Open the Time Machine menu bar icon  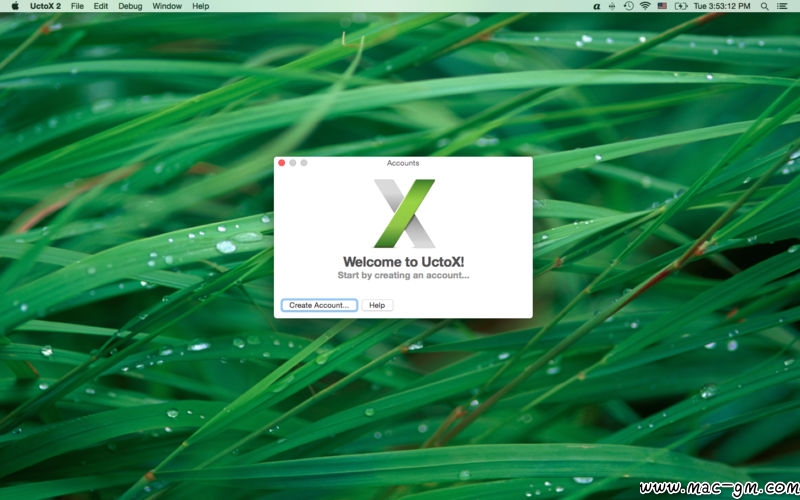pyautogui.click(x=629, y=6)
